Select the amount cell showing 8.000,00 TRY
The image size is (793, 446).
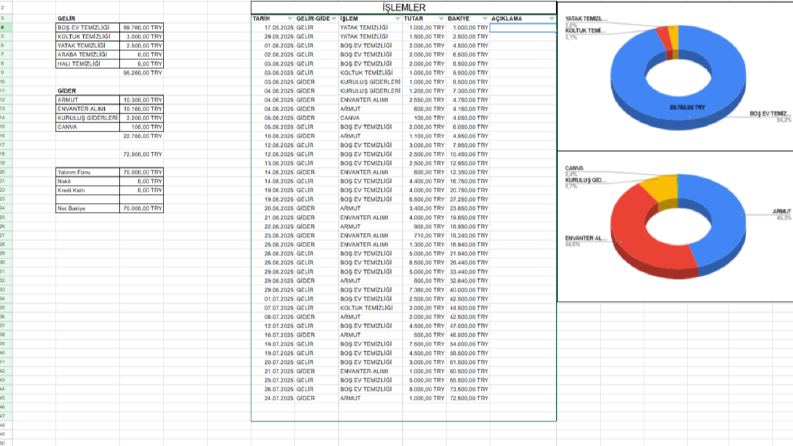(424, 389)
